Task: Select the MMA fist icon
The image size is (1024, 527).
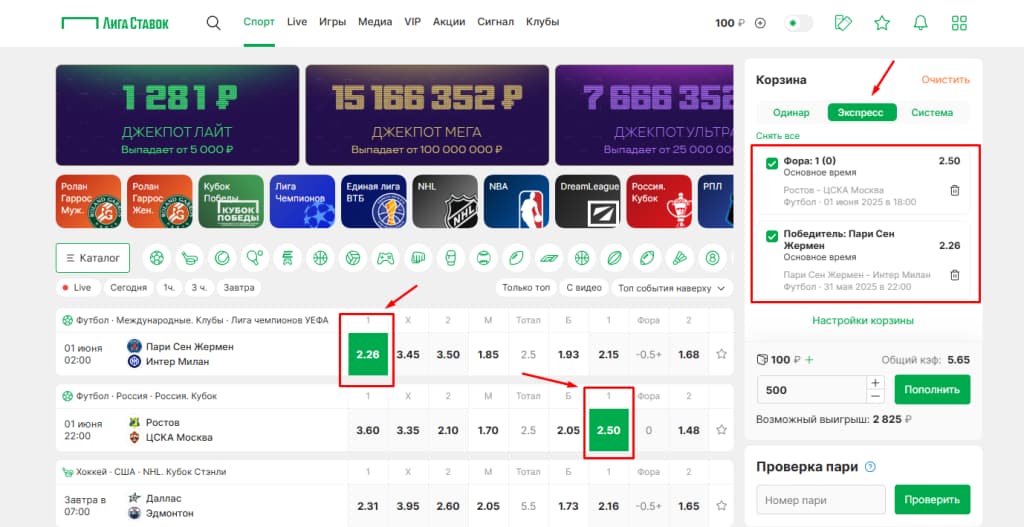Action: [418, 258]
